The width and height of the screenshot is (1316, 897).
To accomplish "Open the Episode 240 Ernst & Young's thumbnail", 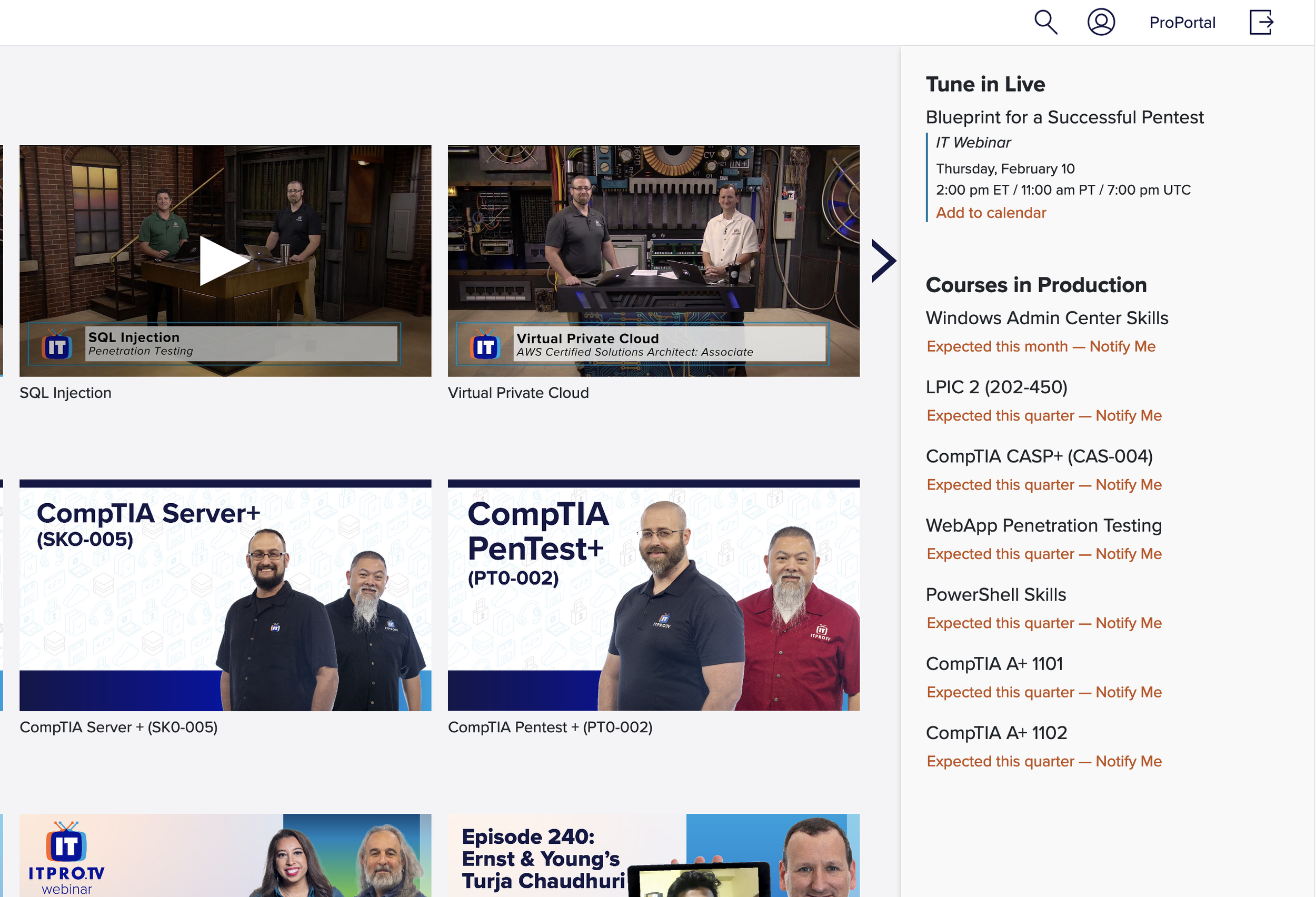I will [x=653, y=855].
